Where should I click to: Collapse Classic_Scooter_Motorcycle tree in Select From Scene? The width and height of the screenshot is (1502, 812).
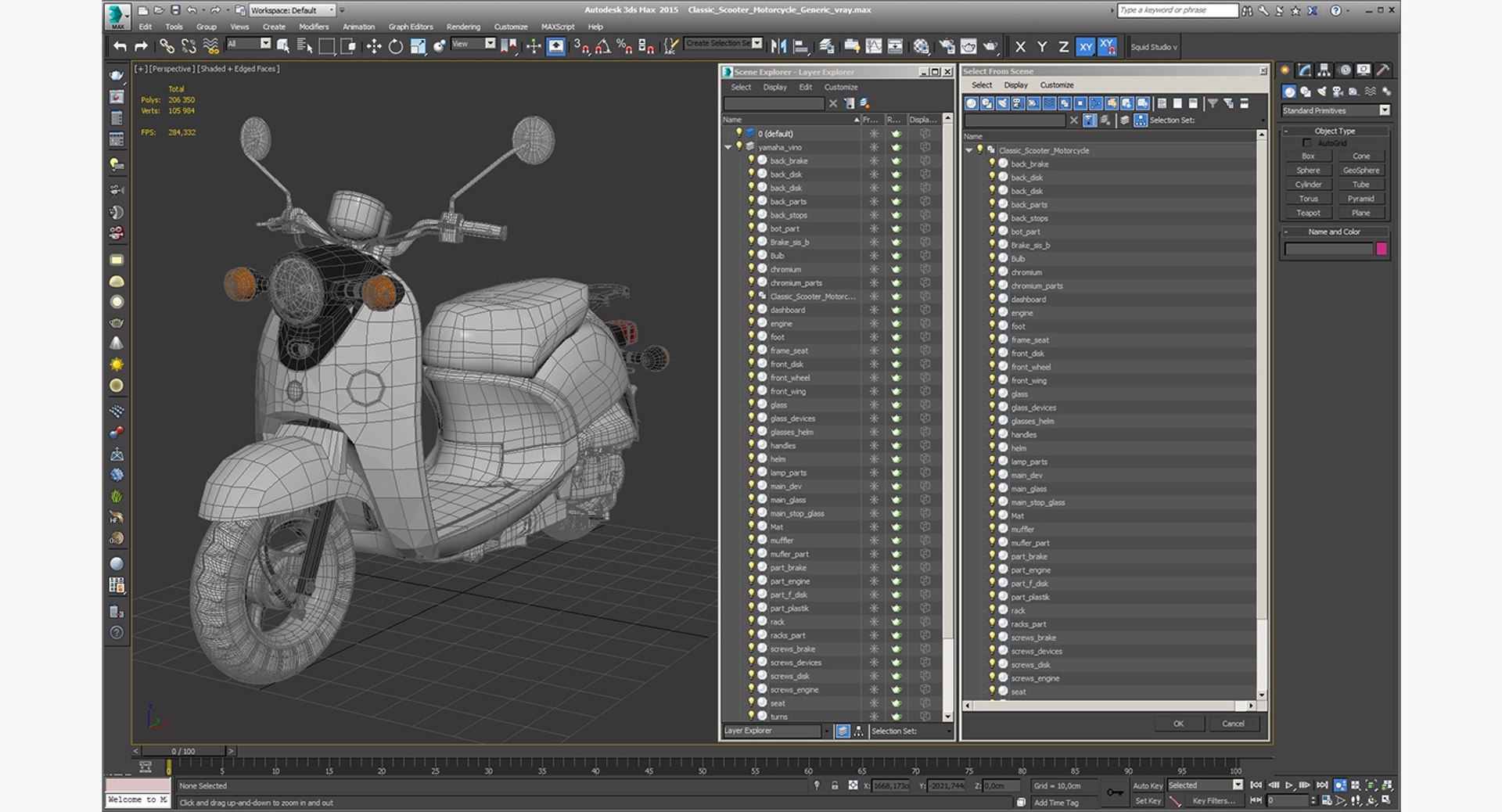click(x=968, y=150)
